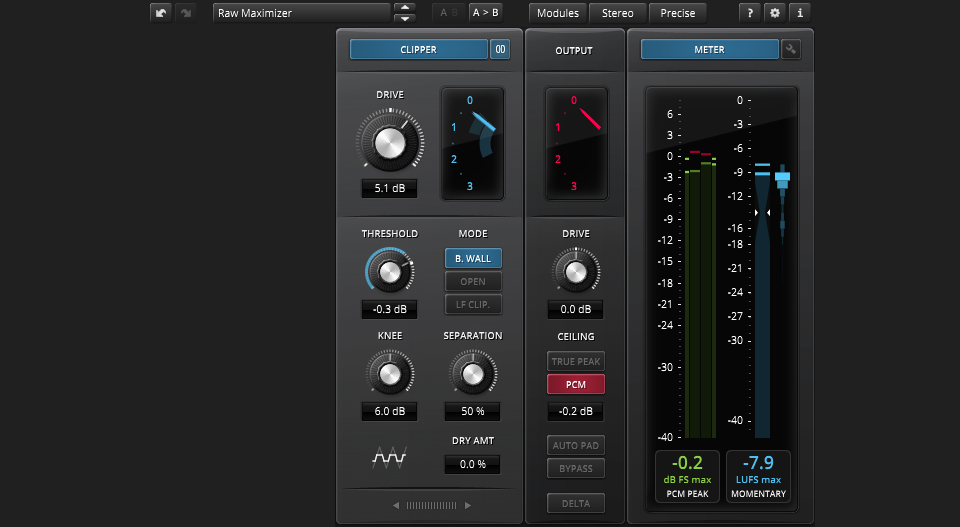Open settings with gear icon

[x=775, y=13]
